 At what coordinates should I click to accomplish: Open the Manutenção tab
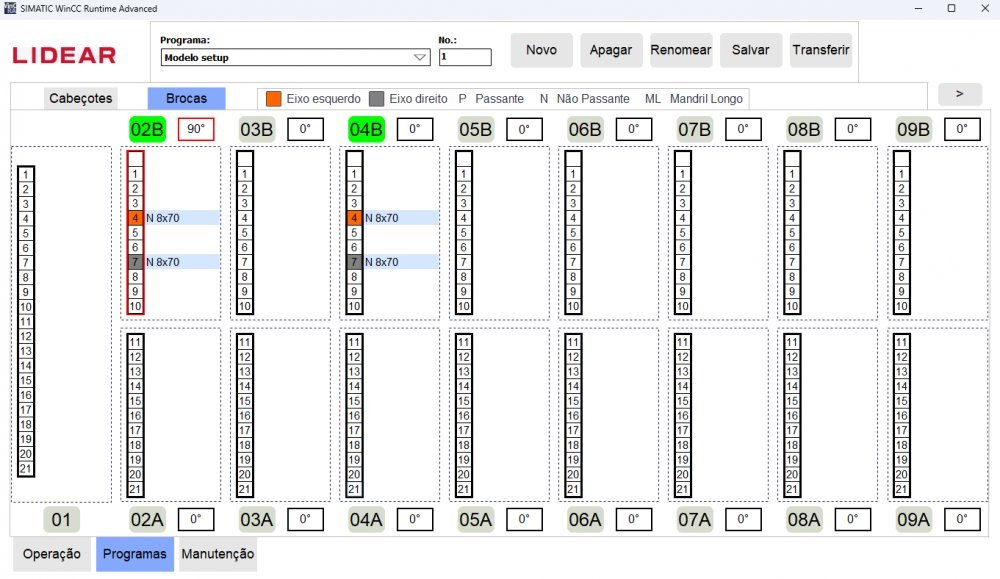pyautogui.click(x=217, y=554)
